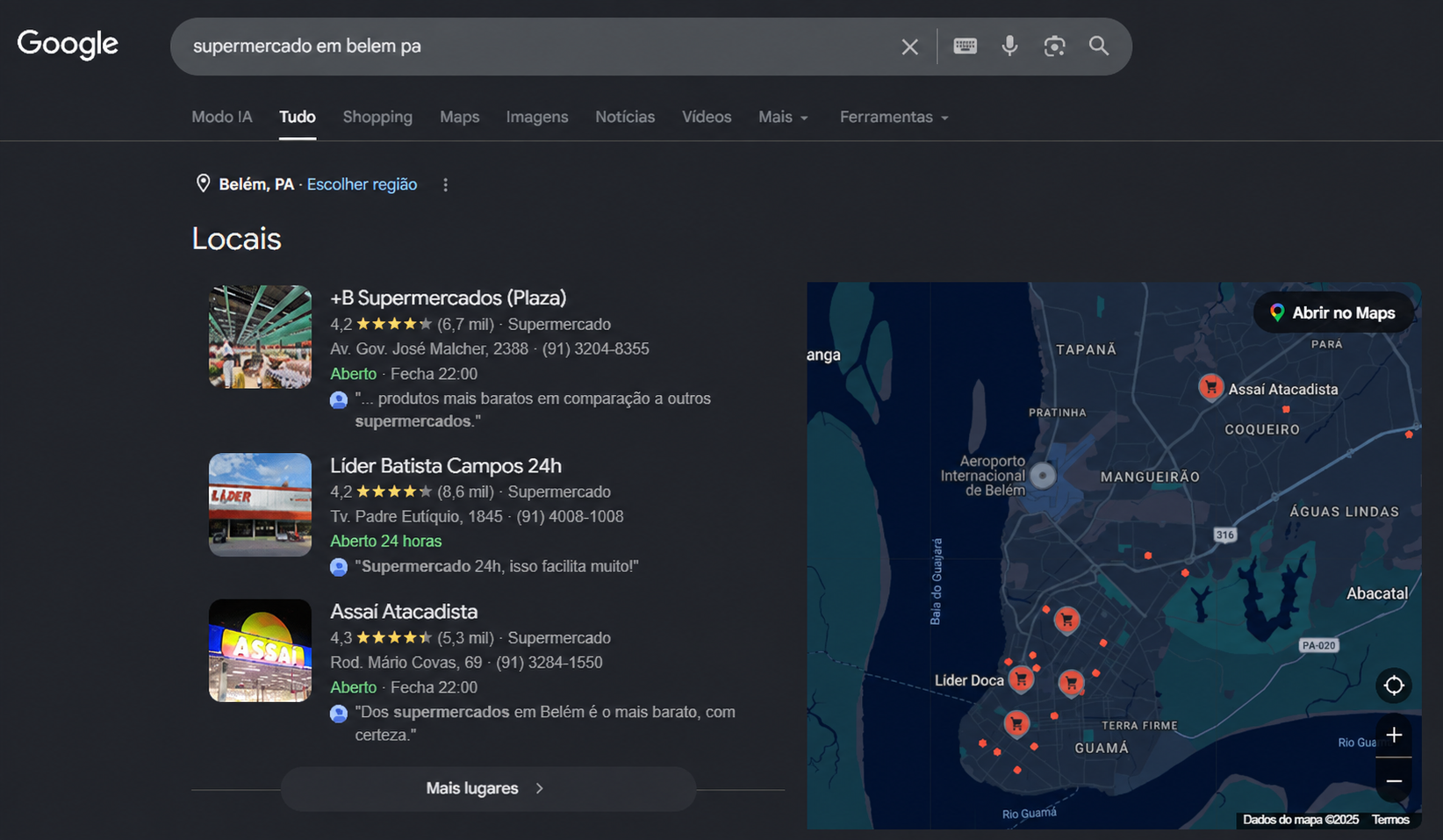Click the Abrir no Maps button
Viewport: 1443px width, 840px height.
click(1332, 312)
